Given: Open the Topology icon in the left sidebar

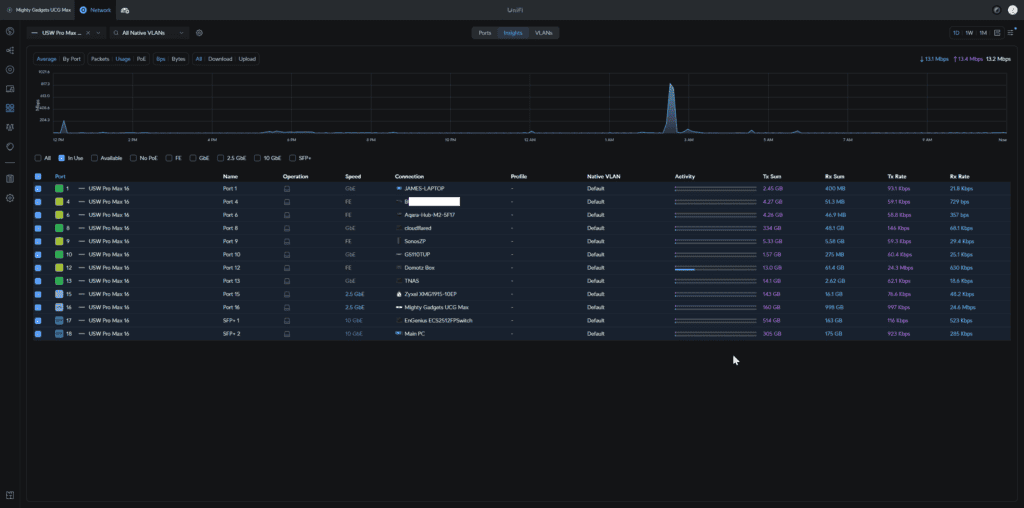Looking at the screenshot, I should [10, 51].
